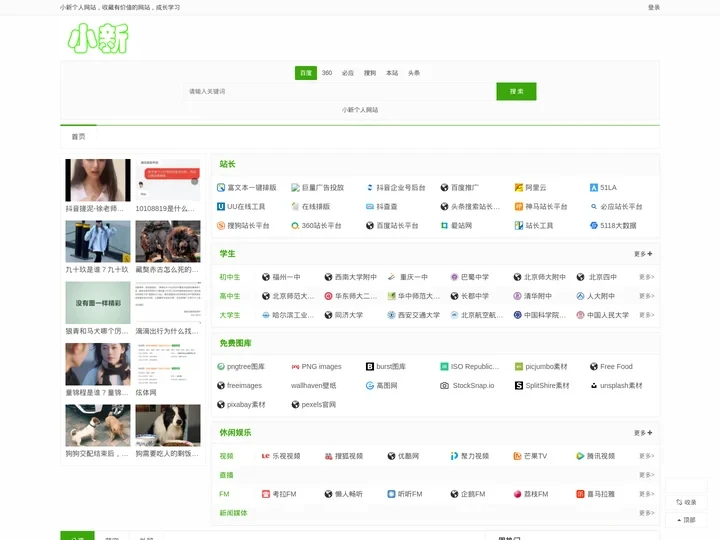
Task: Show more in the FM row
Action: pyautogui.click(x=647, y=494)
